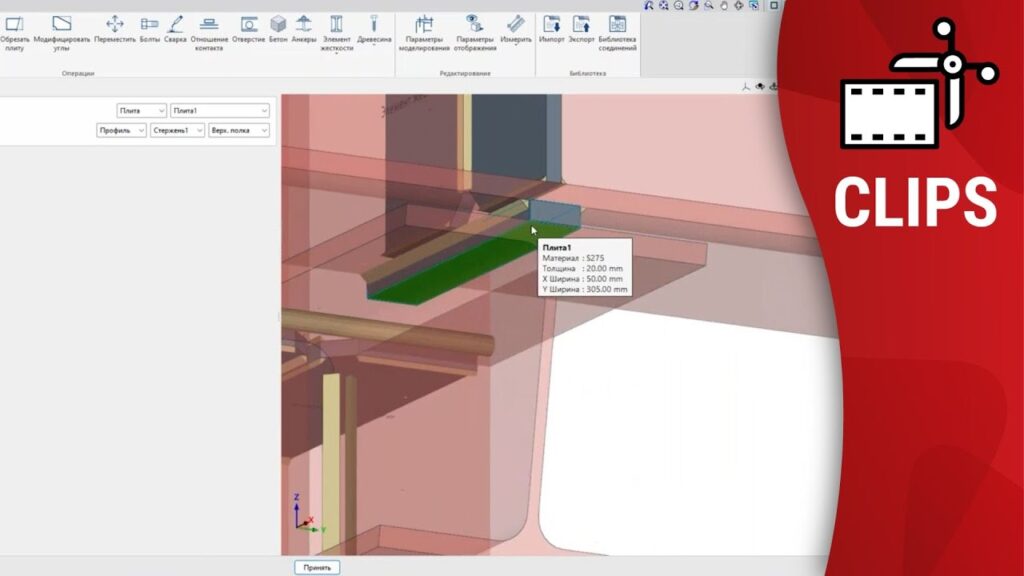Select the Анкеры (anchors) tool
Image resolution: width=1024 pixels, height=576 pixels.
(304, 30)
